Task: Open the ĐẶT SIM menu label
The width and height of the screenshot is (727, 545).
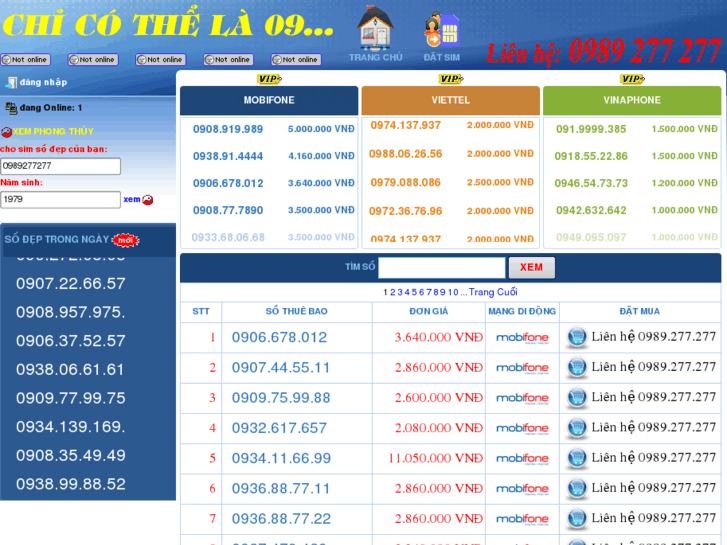Action: pos(441,58)
